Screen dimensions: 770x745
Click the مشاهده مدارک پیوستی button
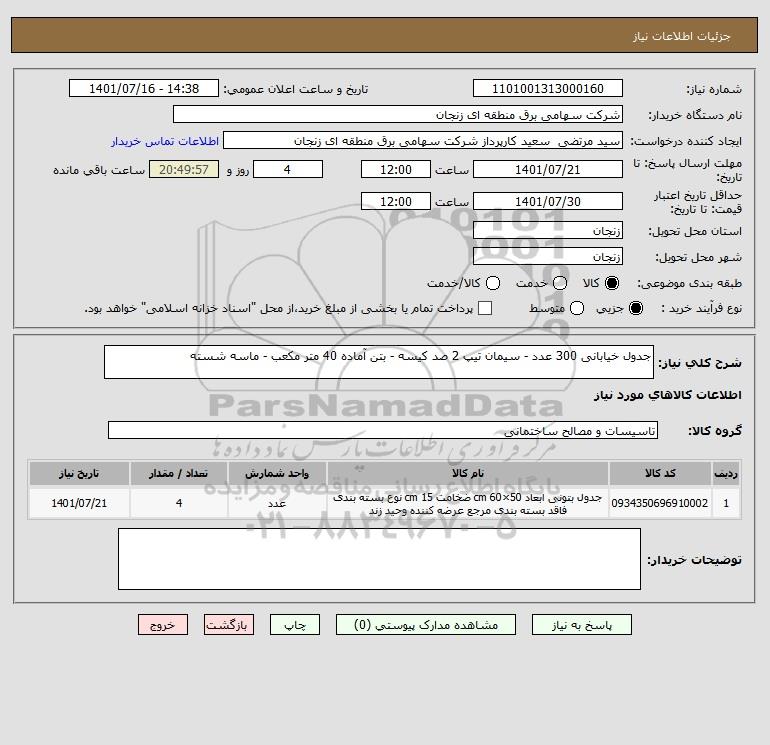pyautogui.click(x=426, y=625)
